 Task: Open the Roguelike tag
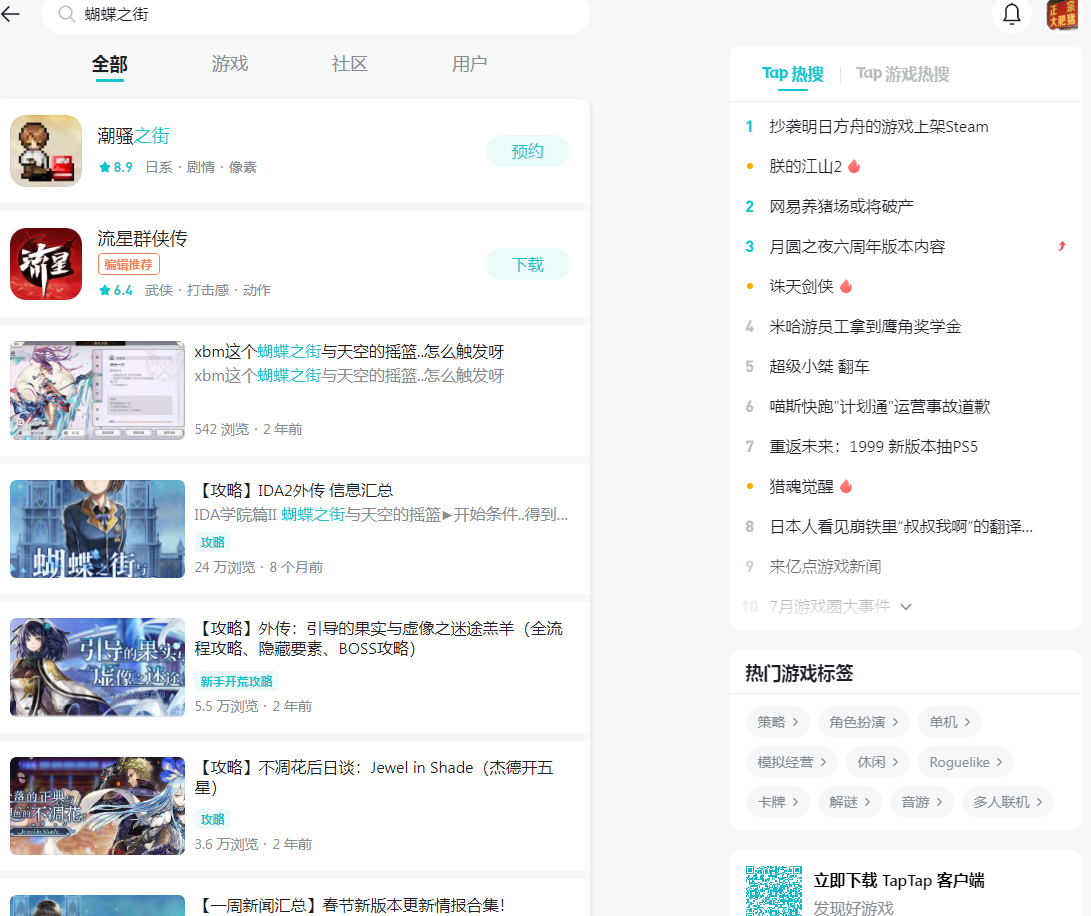(966, 762)
